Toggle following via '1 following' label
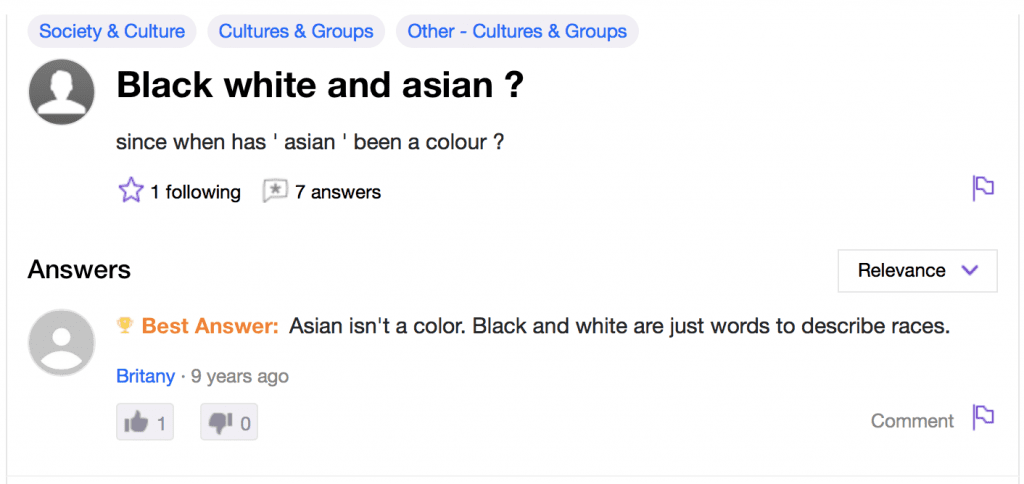1024x484 pixels. [195, 192]
